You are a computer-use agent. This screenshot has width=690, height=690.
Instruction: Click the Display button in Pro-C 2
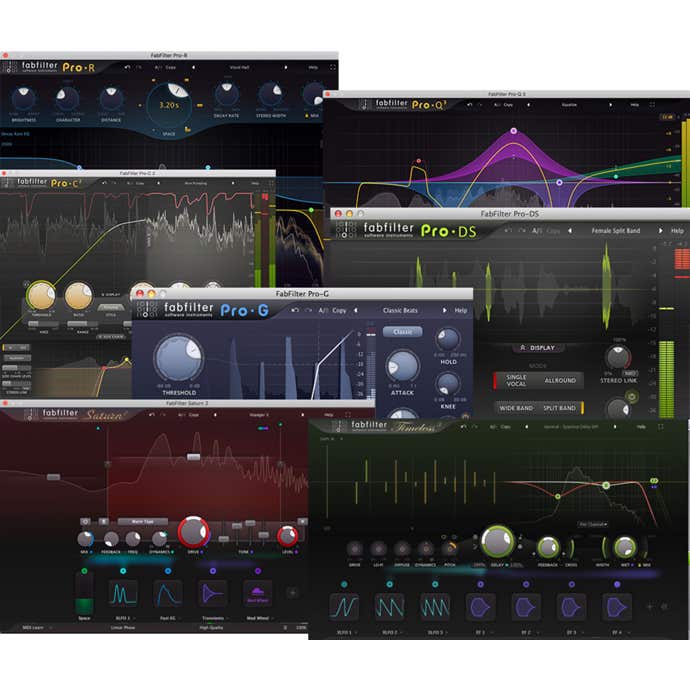[x=110, y=294]
